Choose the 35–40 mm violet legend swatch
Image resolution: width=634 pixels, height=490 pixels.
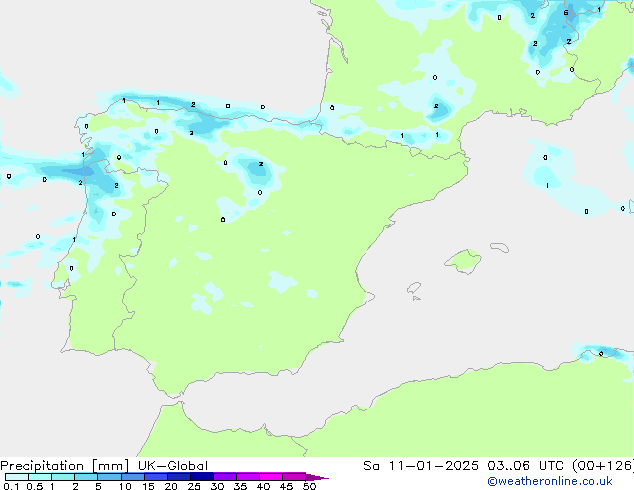[247, 477]
